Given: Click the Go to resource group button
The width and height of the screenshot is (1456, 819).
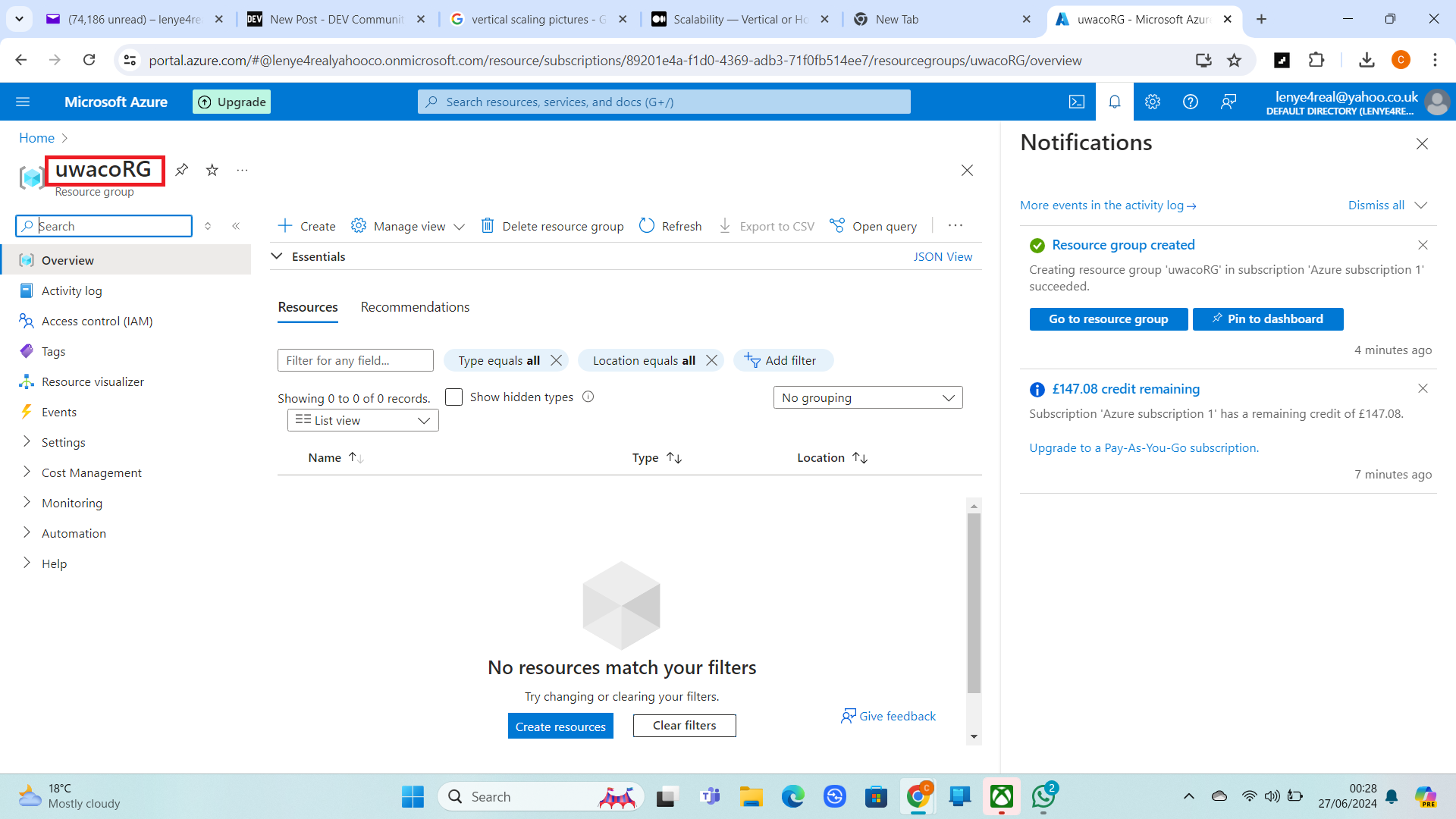Looking at the screenshot, I should pos(1108,319).
